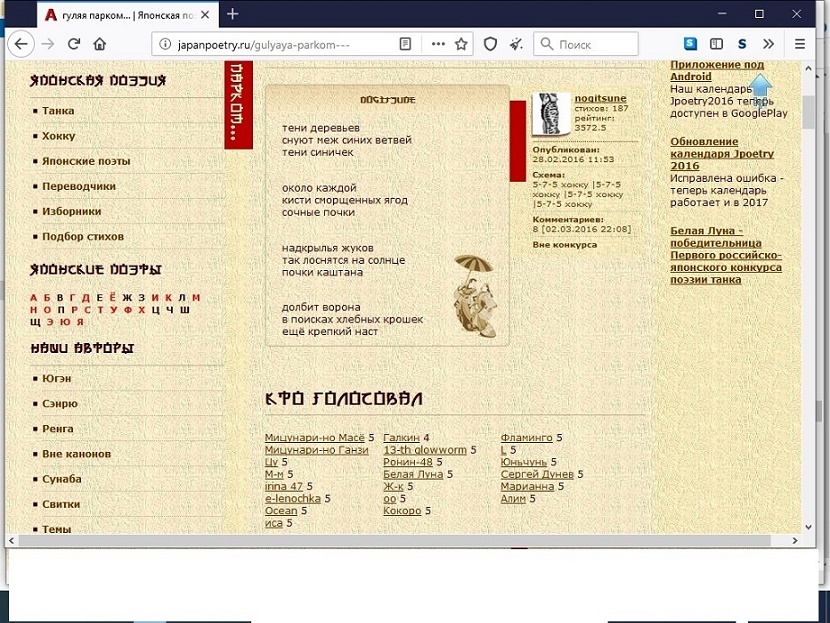
Task: Go to the browser Home icon
Action: [x=100, y=44]
